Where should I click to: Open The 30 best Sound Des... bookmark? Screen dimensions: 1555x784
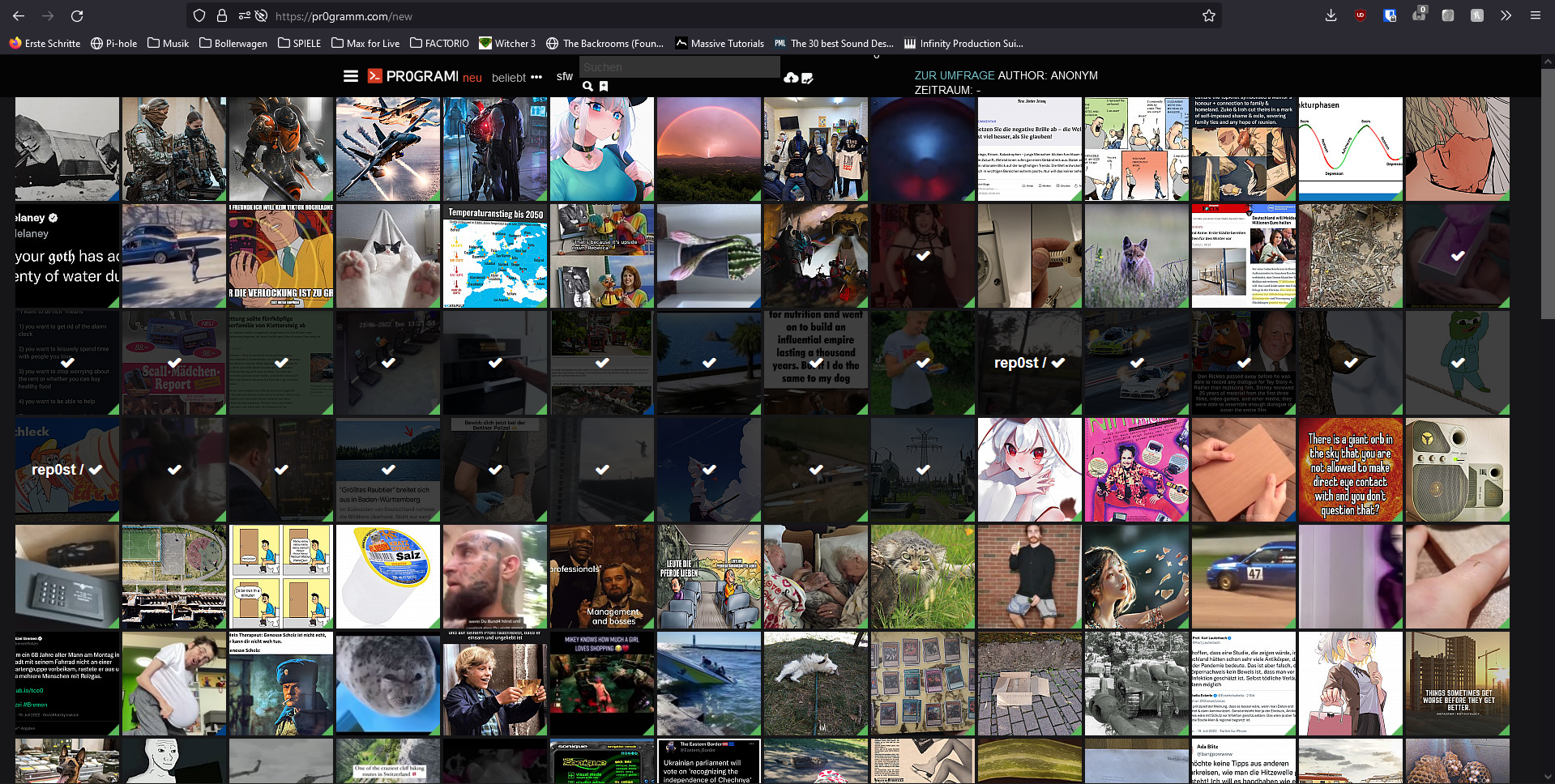[834, 43]
